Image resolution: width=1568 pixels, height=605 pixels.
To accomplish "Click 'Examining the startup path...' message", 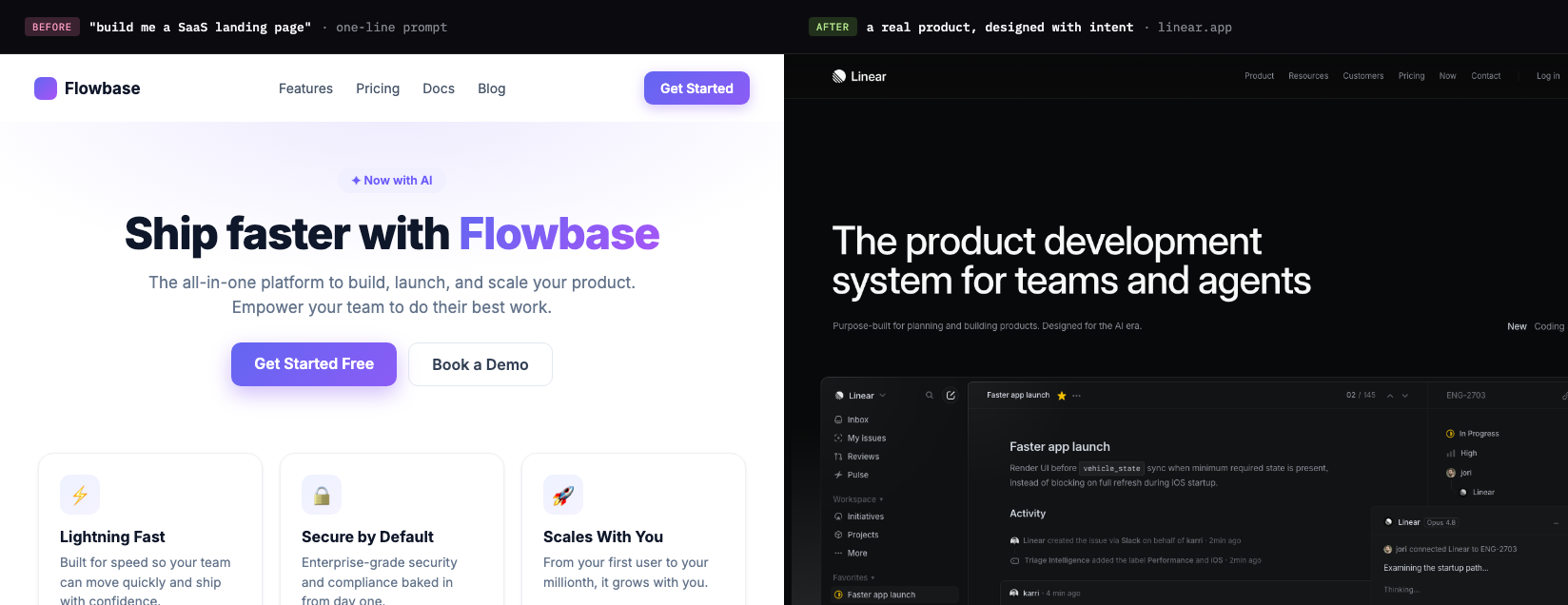I will coord(1436,568).
